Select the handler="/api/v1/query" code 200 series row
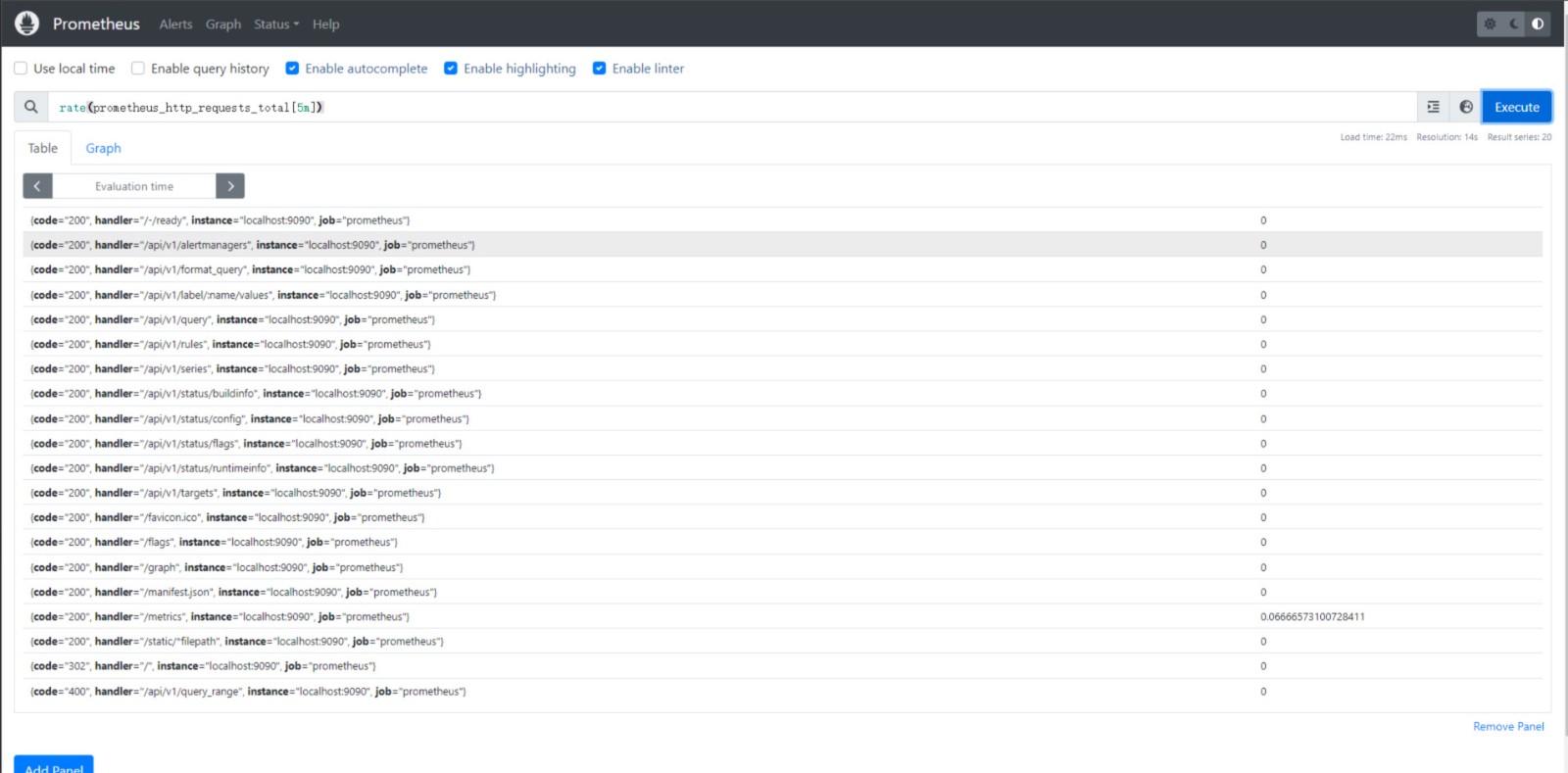The height and width of the screenshot is (773, 1568). point(782,319)
